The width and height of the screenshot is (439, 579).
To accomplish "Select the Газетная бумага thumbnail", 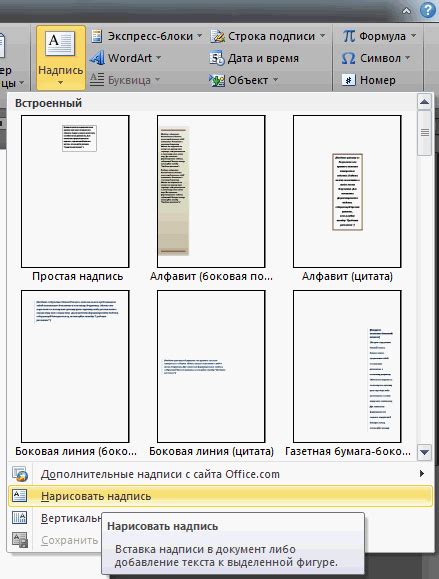I will click(347, 366).
